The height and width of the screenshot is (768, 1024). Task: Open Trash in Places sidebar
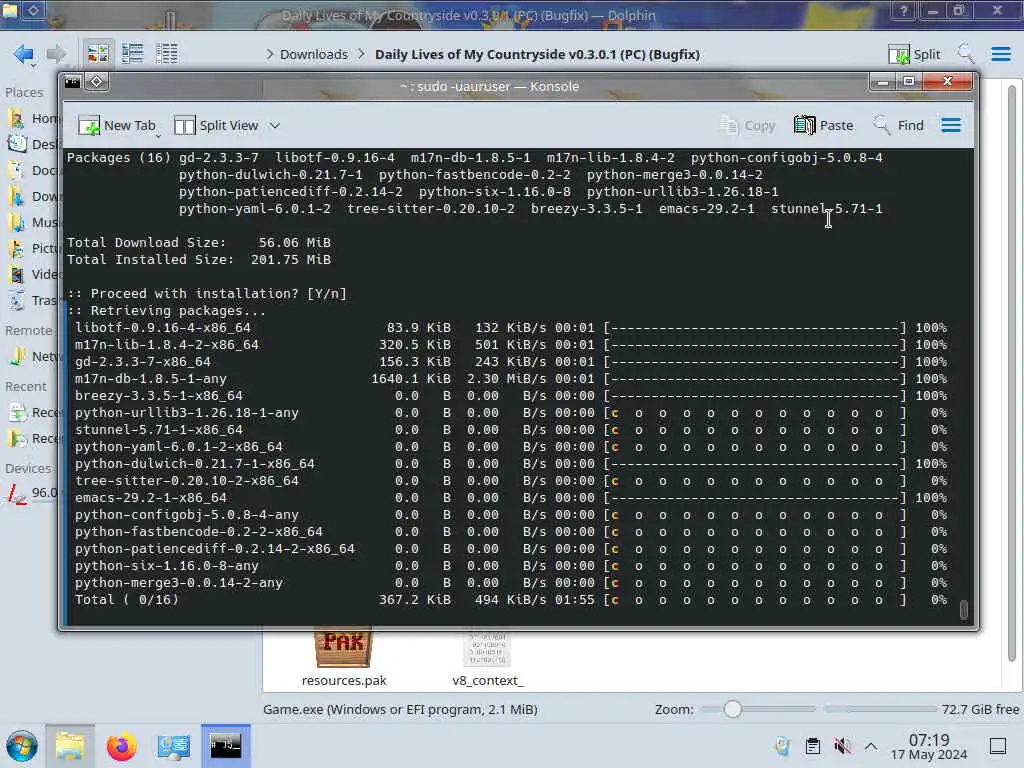(x=33, y=300)
